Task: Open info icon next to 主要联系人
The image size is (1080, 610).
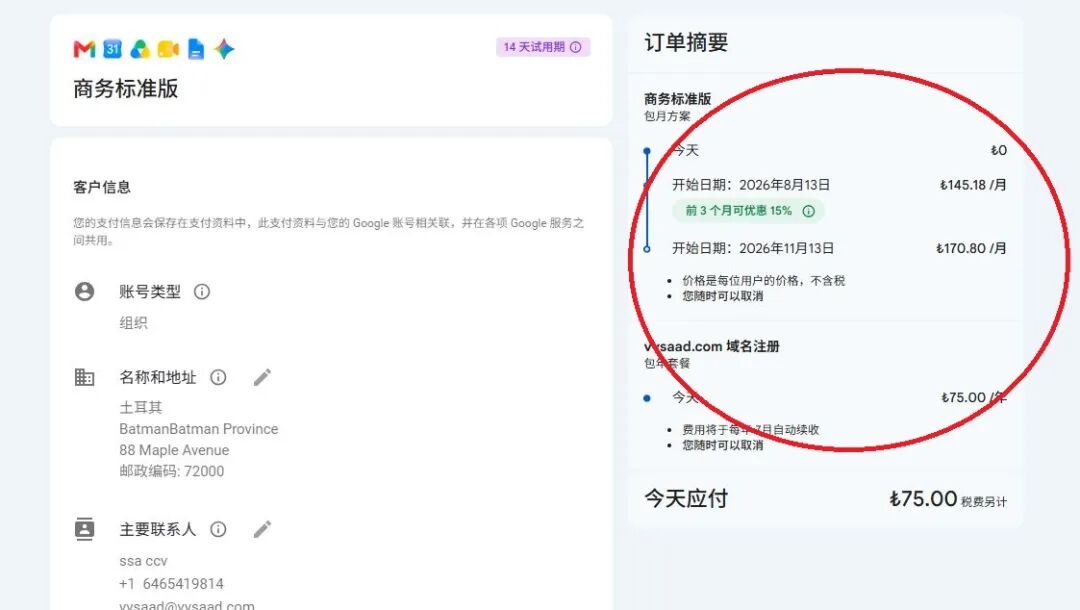Action: pos(218,529)
